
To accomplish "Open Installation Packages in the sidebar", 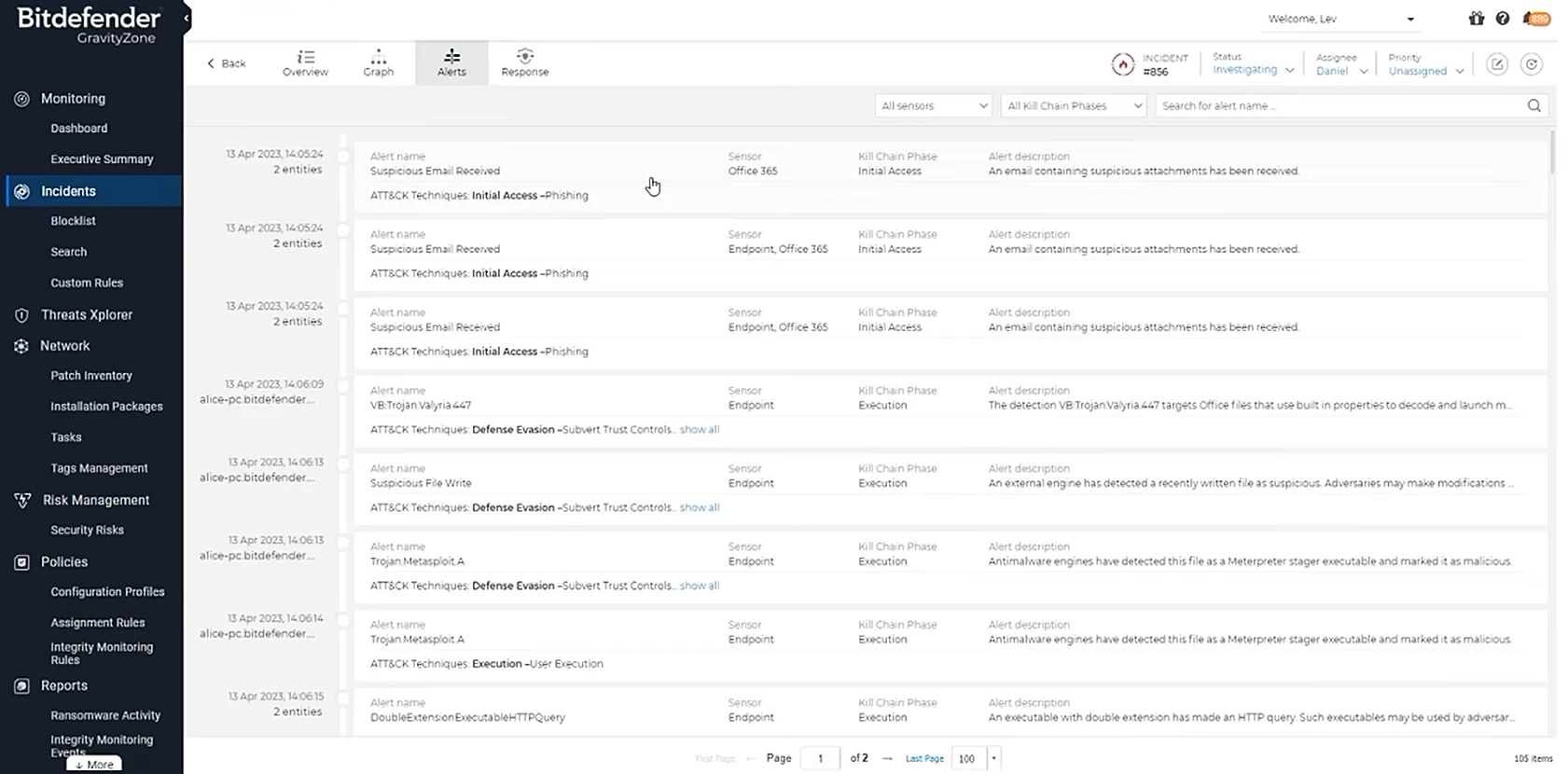I will click(x=106, y=407).
